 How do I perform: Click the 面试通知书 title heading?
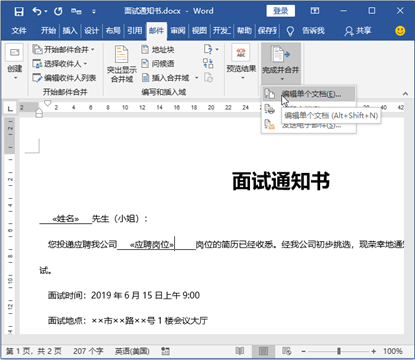click(281, 181)
